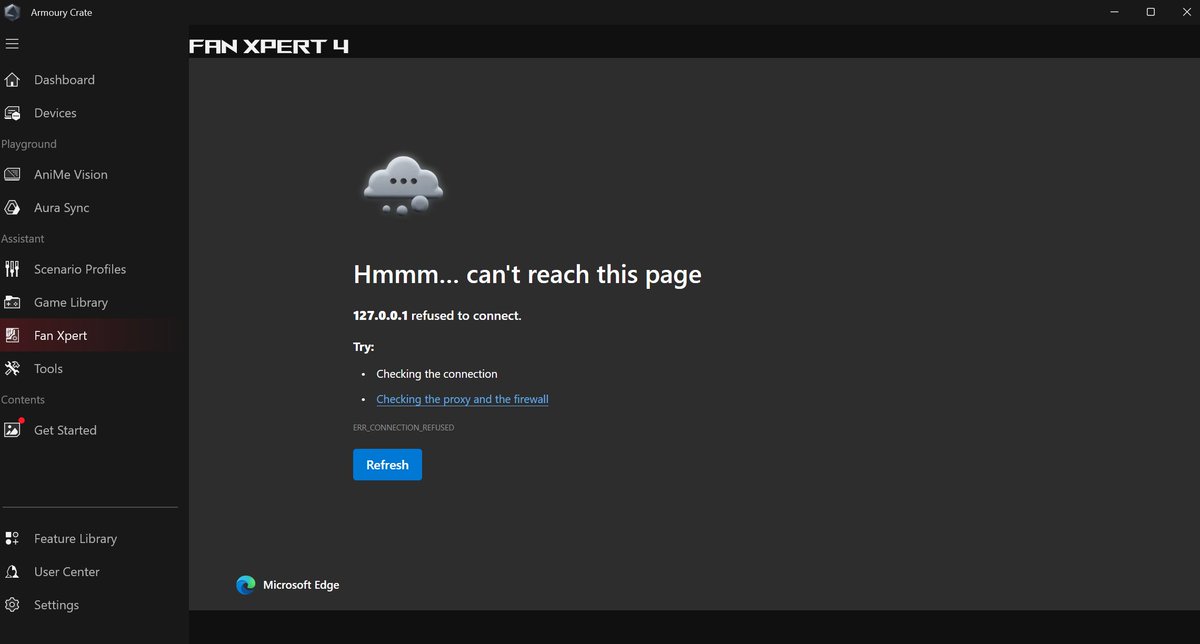Image resolution: width=1200 pixels, height=644 pixels.
Task: Select the Fan Xpert menu entry
Action: (x=62, y=335)
